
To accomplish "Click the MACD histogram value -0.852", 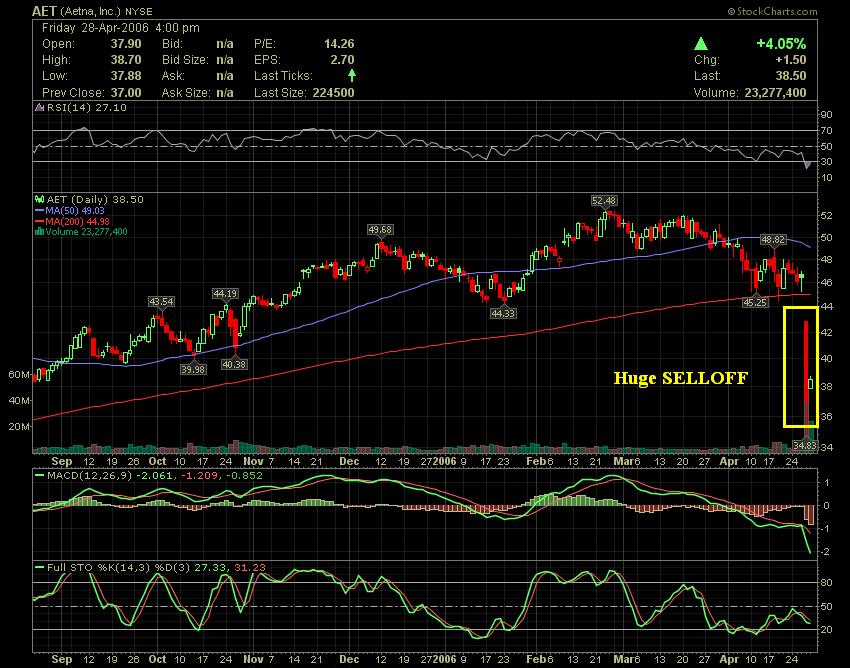I will coord(243,476).
